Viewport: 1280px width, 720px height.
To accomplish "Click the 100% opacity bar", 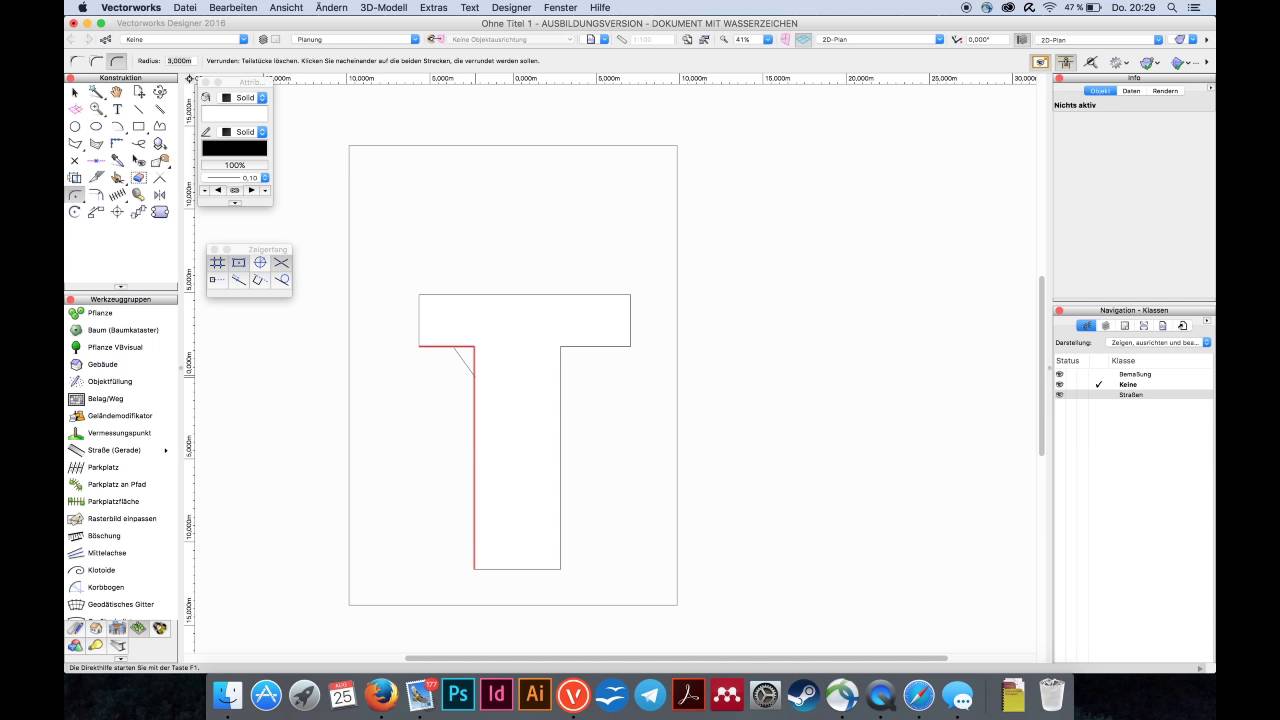I will point(235,165).
